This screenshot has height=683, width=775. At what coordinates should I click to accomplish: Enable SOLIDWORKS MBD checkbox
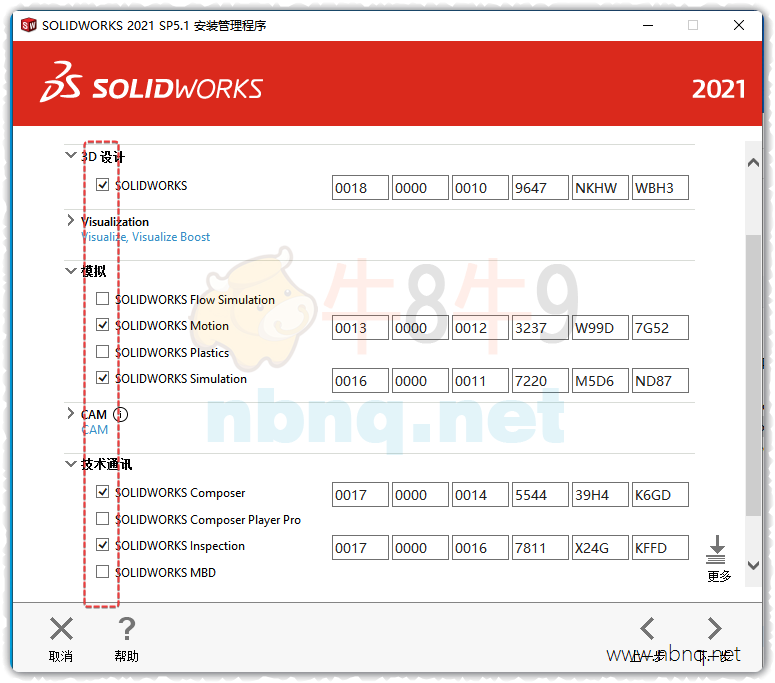(x=102, y=571)
